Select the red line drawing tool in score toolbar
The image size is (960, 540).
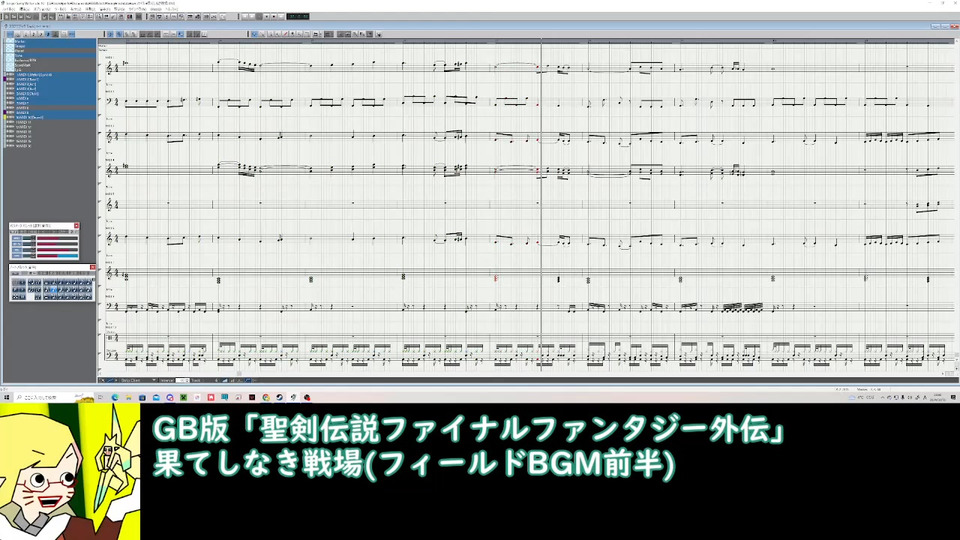[285, 34]
